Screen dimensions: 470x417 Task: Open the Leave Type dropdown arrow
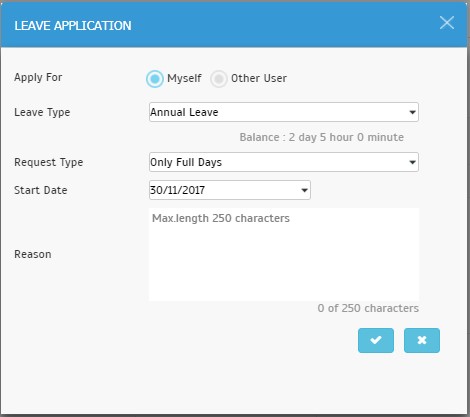(412, 112)
